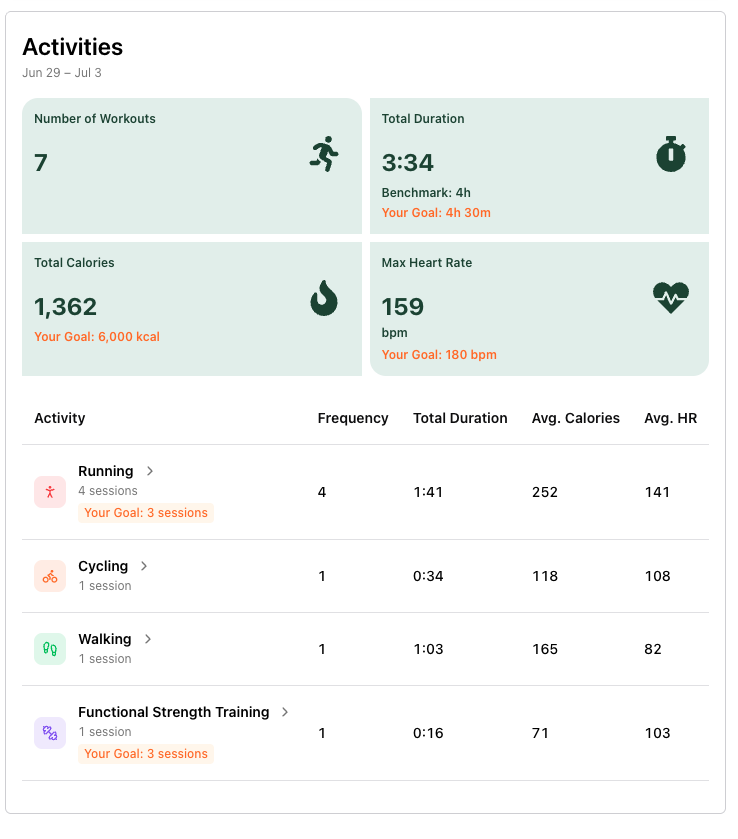Open the Functional Strength Training details
The image size is (738, 839).
173,712
